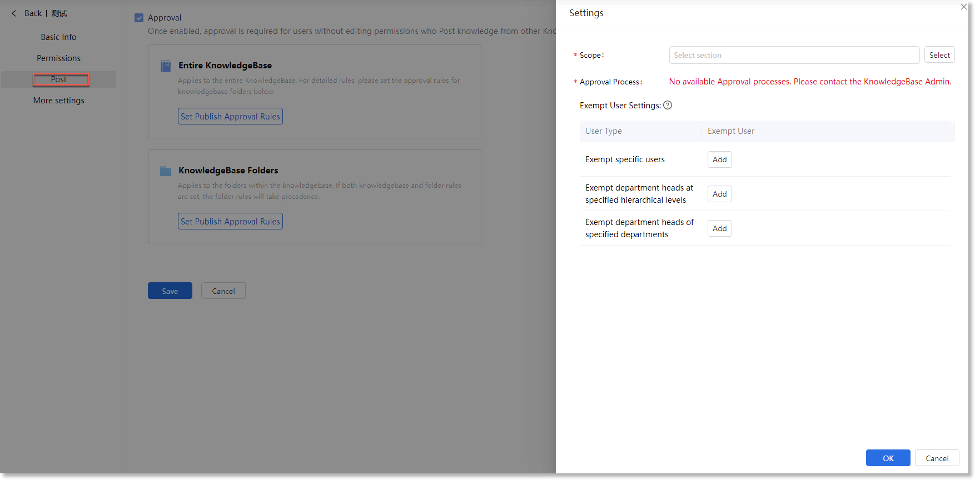This screenshot has height=480, width=976.
Task: Click the blue Save button
Action: pyautogui.click(x=169, y=291)
